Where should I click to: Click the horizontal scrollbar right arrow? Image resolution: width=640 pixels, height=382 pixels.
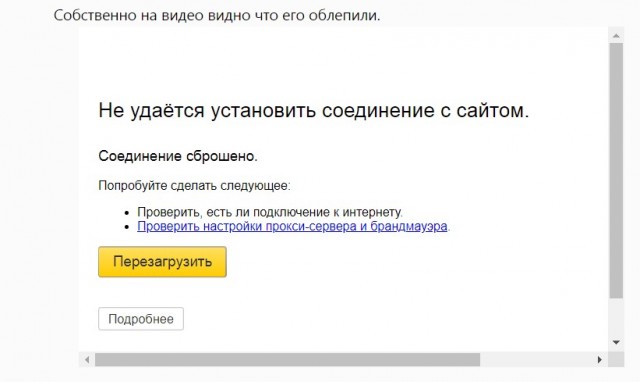click(x=600, y=360)
